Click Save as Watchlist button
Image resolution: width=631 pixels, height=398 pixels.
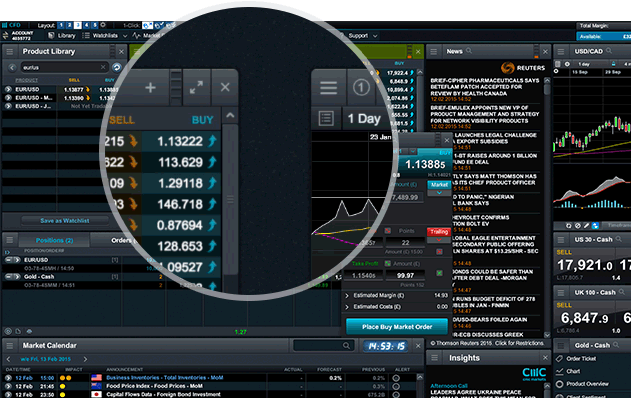pyautogui.click(x=64, y=221)
